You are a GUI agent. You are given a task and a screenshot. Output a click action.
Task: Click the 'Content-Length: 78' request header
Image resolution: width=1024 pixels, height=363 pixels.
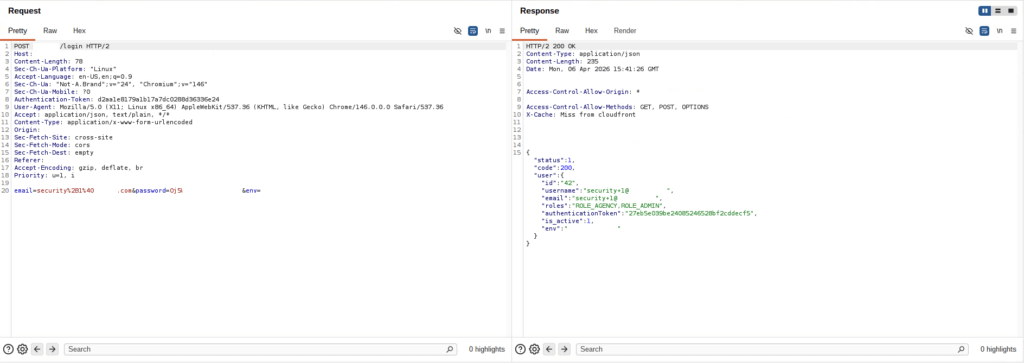click(48, 61)
